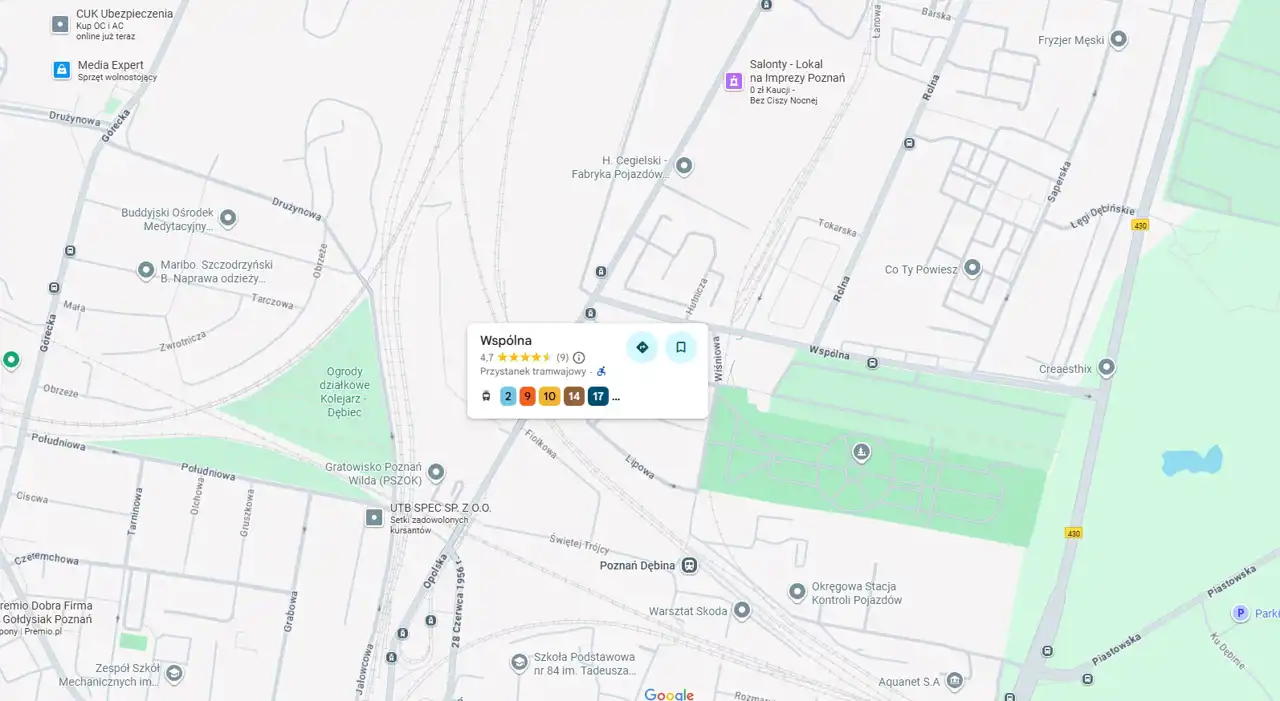Open rating info icon next to reviews
The image size is (1280, 701).
tap(579, 357)
